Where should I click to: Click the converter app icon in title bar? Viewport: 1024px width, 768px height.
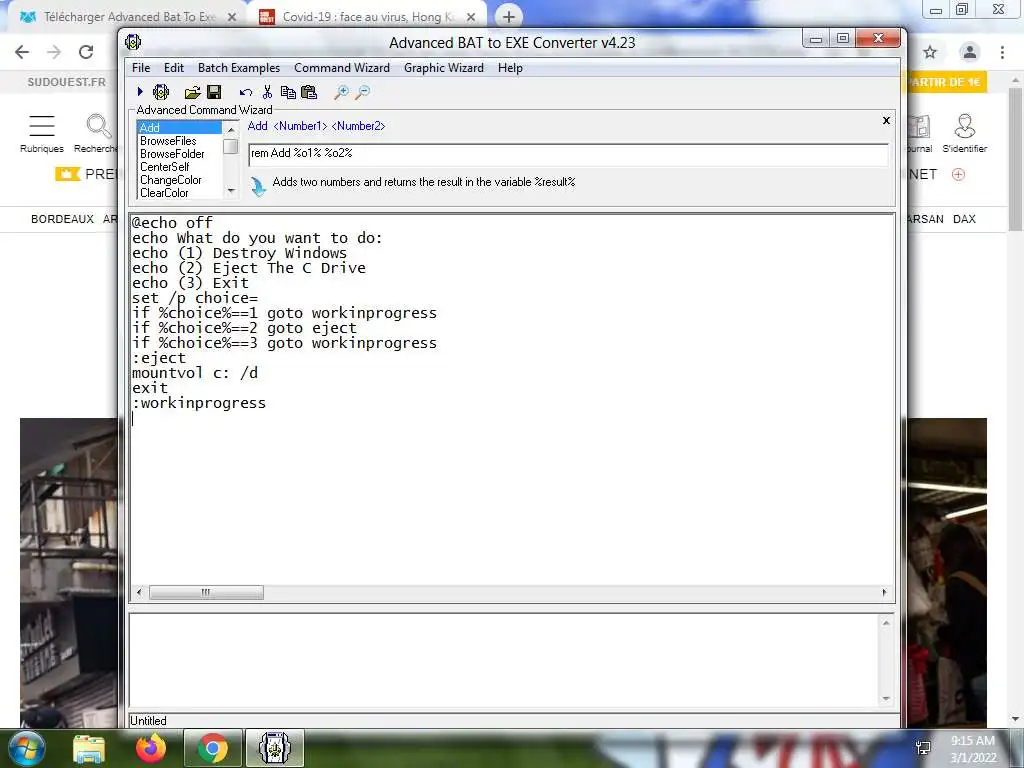(133, 42)
